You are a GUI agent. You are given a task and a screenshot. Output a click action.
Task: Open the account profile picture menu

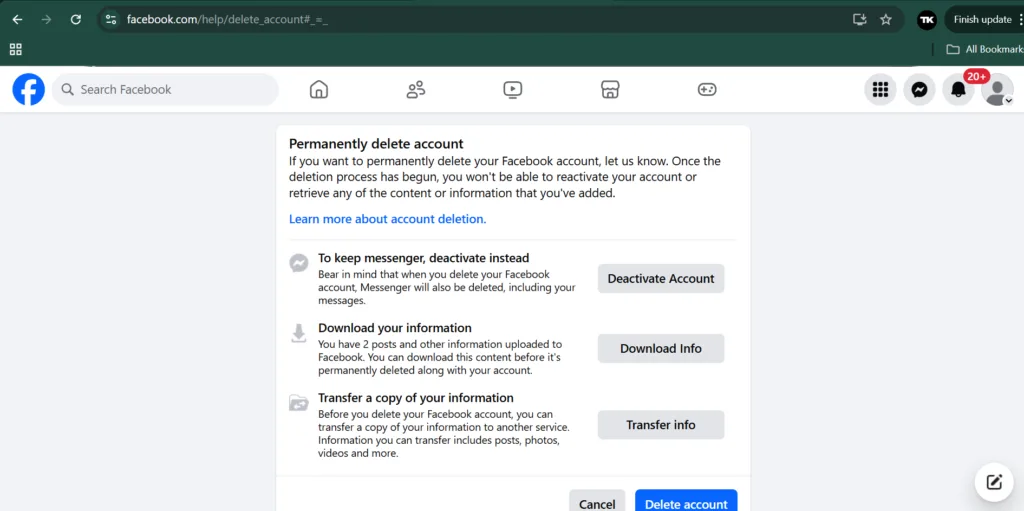997,90
